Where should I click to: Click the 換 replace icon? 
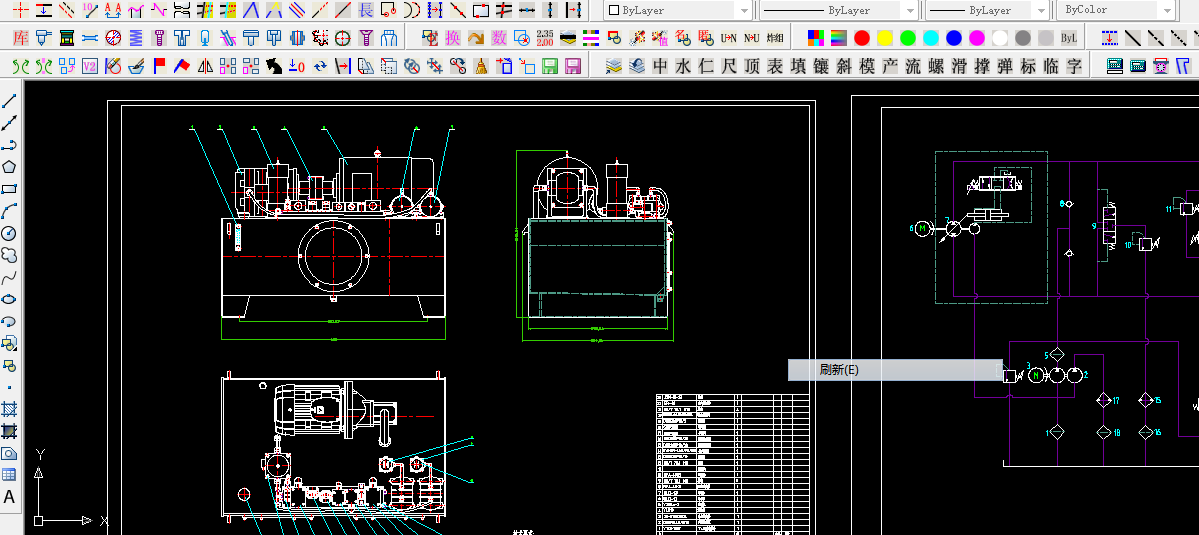tap(453, 37)
